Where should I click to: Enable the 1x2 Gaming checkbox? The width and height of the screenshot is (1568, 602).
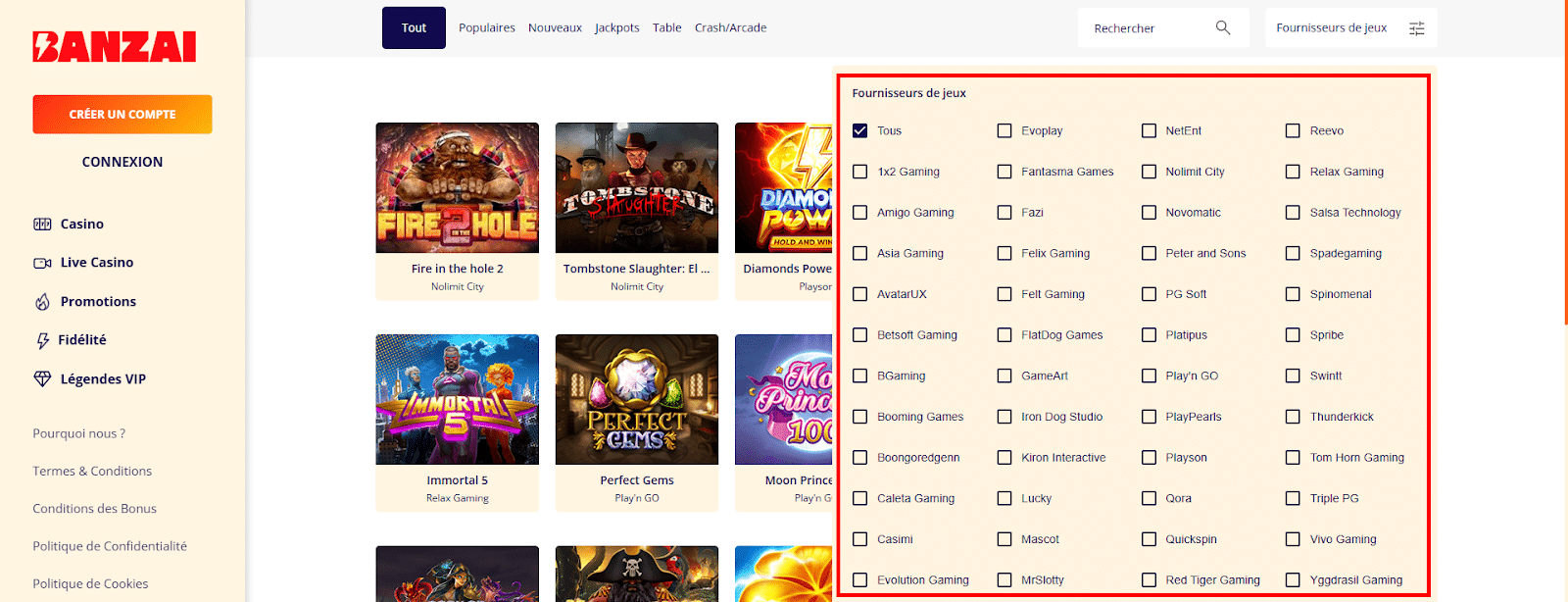click(x=860, y=172)
